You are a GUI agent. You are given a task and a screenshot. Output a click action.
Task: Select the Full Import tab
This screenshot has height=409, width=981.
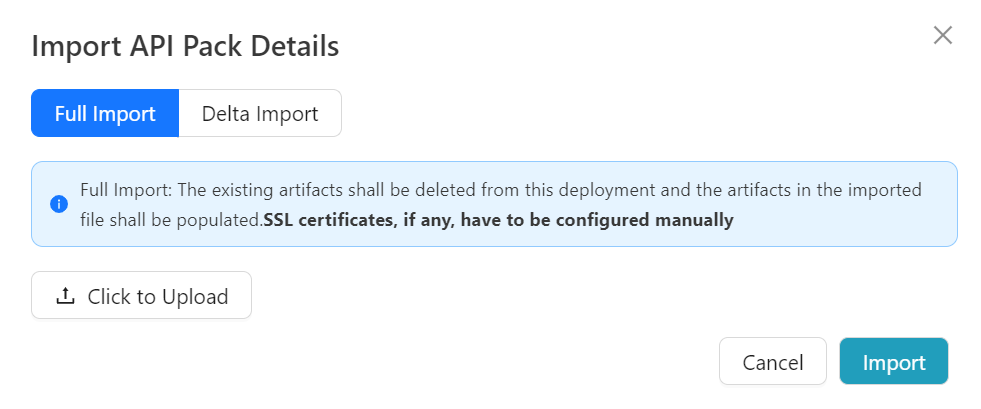105,113
